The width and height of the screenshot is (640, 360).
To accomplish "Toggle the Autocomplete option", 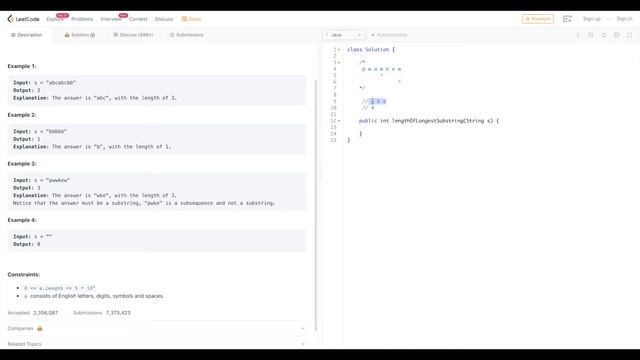I will pyautogui.click(x=389, y=35).
